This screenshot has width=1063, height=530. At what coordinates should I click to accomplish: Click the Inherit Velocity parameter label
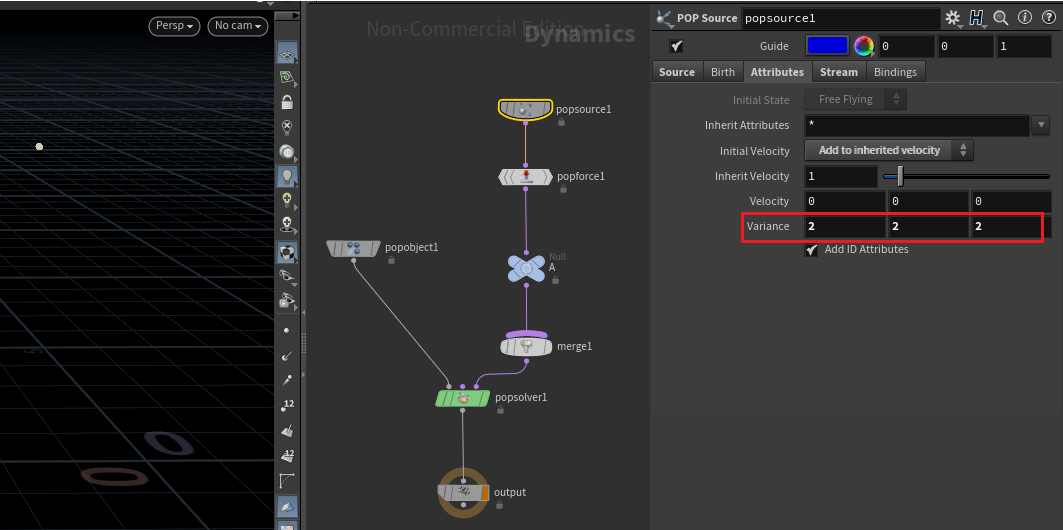point(752,176)
